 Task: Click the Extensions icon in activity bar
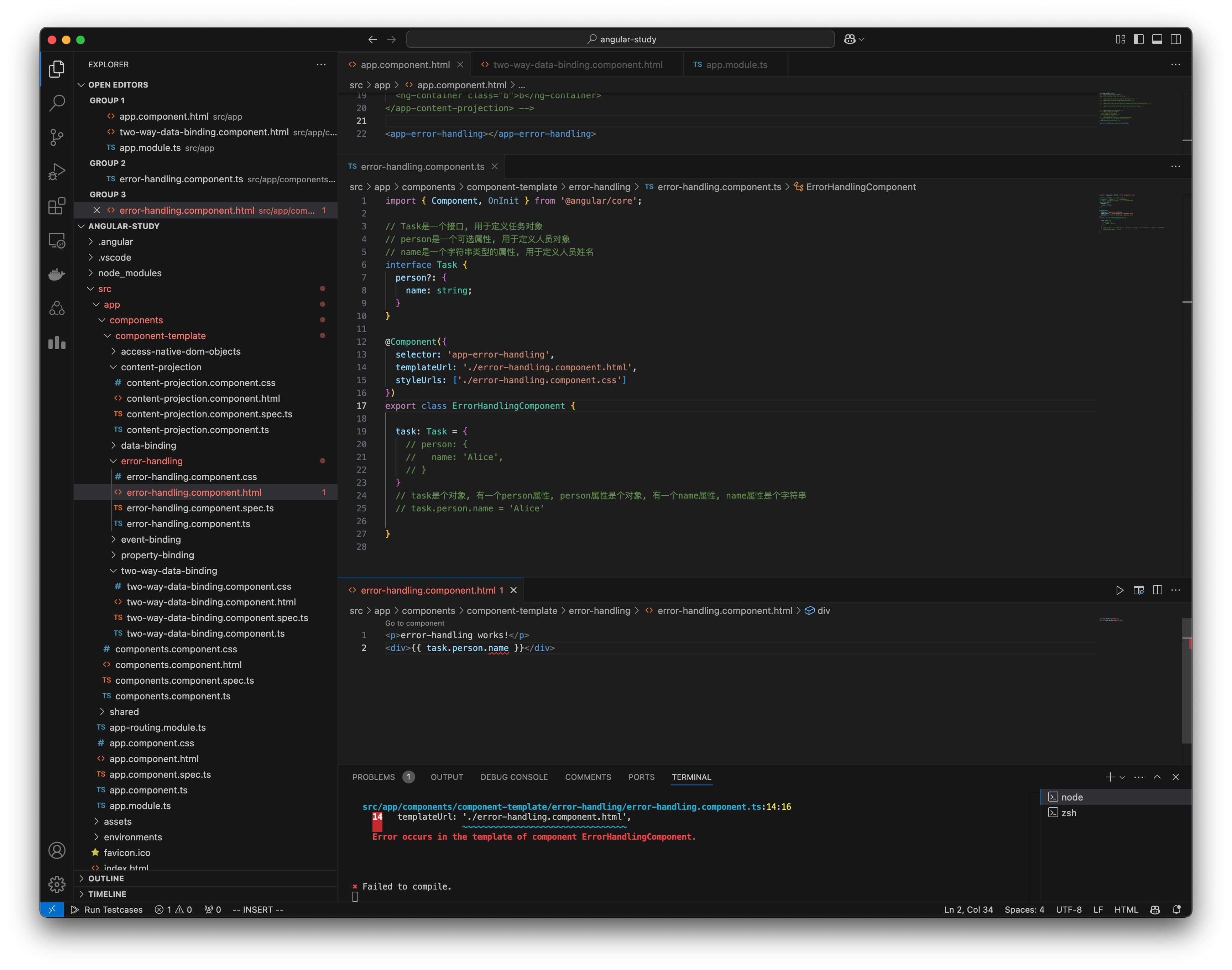pos(57,206)
